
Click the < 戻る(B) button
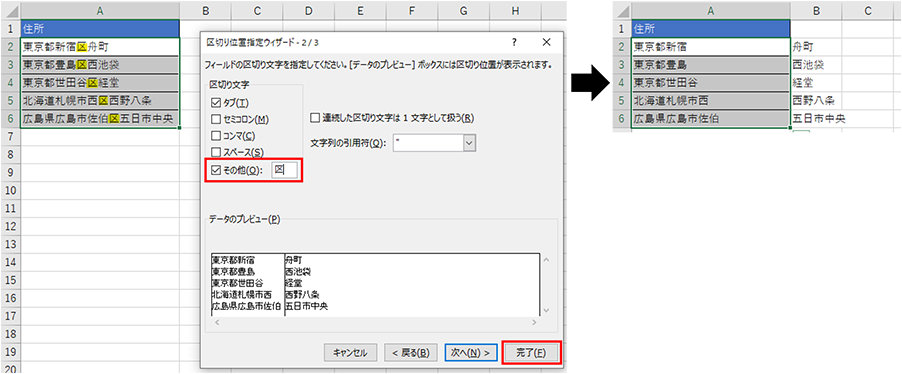411,353
